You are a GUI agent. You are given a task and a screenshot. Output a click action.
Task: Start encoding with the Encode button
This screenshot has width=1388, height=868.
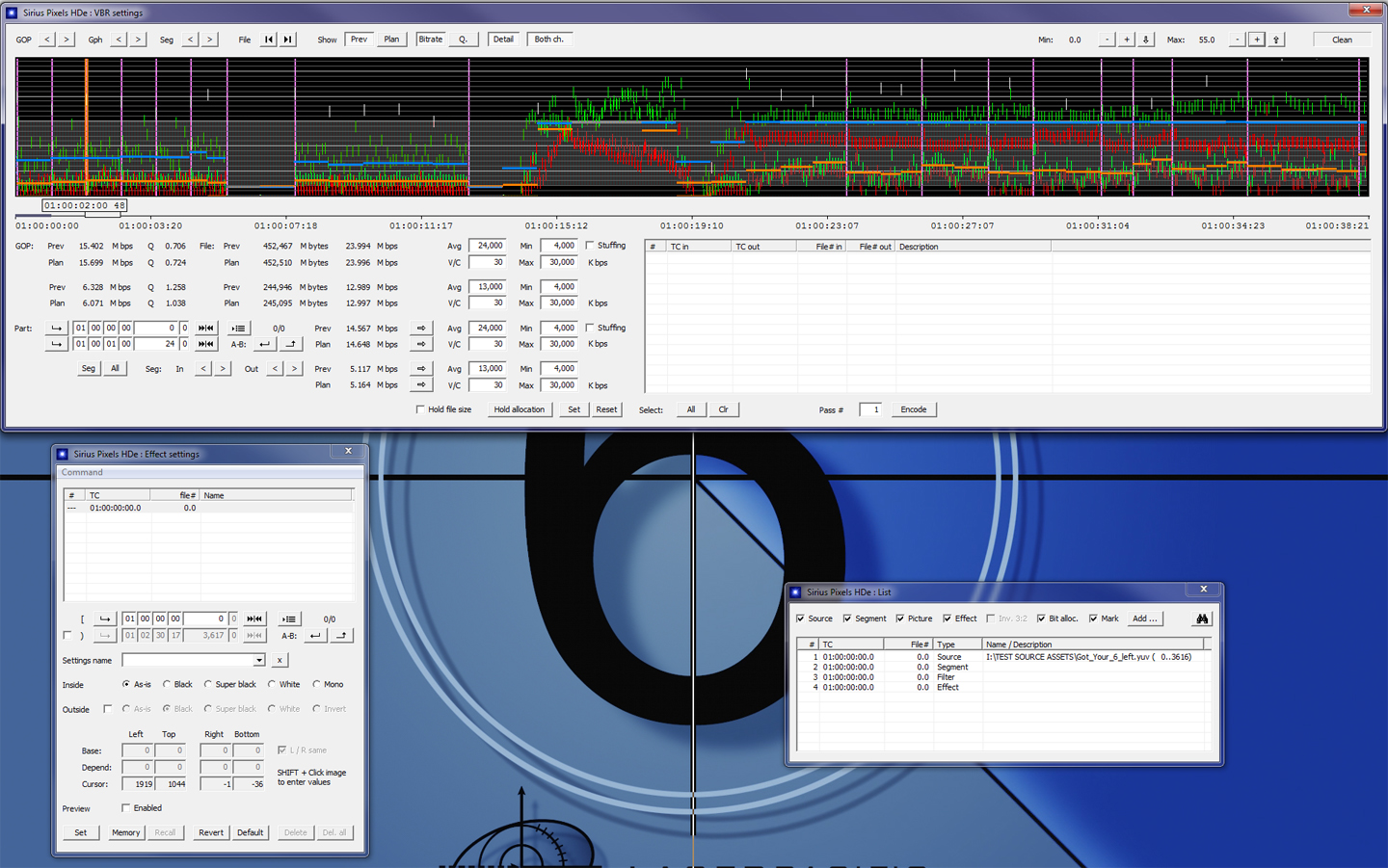coord(914,409)
